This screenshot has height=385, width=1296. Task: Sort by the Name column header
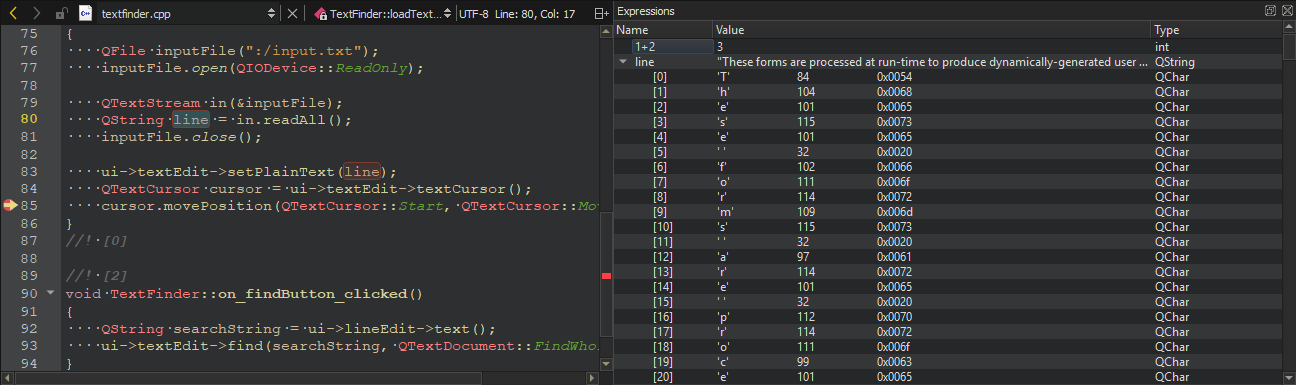pos(662,30)
